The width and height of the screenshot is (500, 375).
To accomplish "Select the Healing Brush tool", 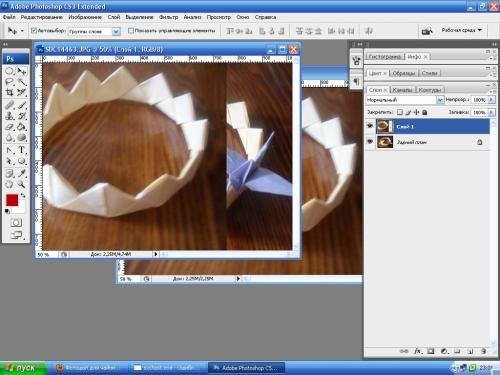I will [9, 105].
